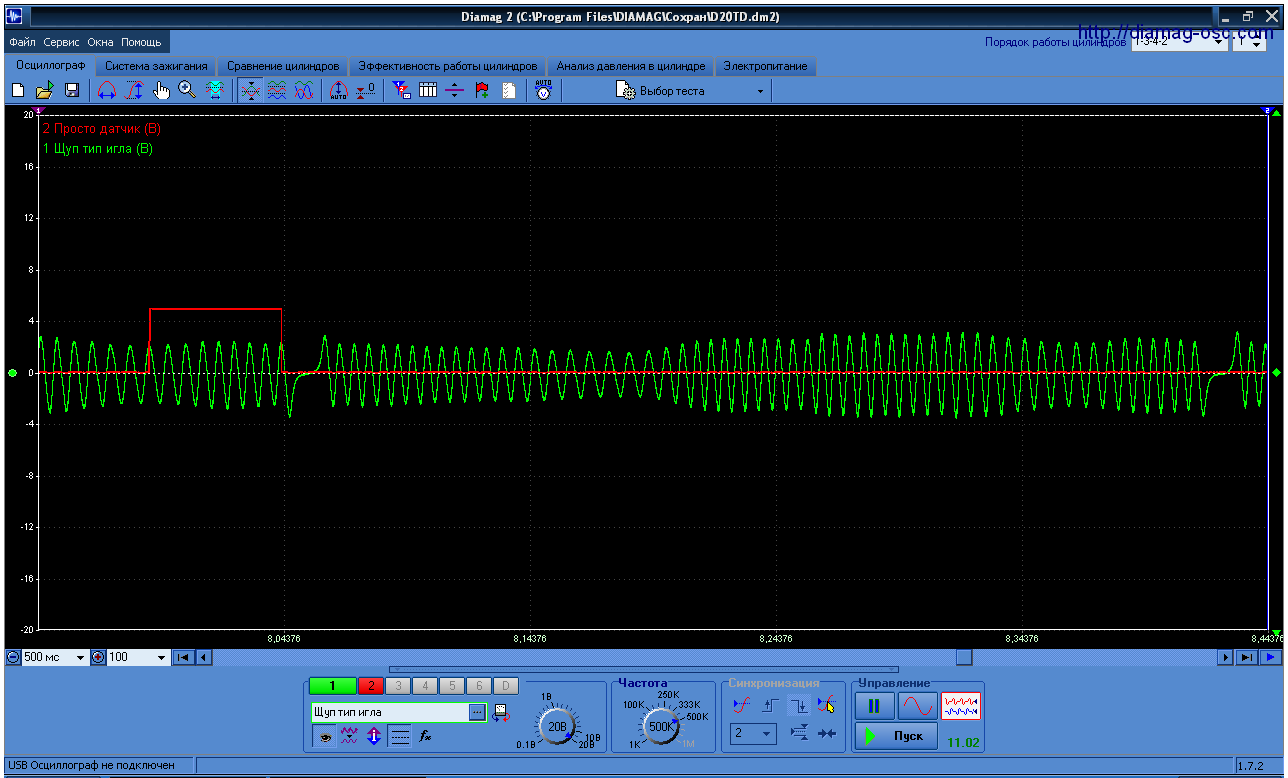This screenshot has height=778, width=1288.
Task: Select the D channel button
Action: [x=506, y=686]
